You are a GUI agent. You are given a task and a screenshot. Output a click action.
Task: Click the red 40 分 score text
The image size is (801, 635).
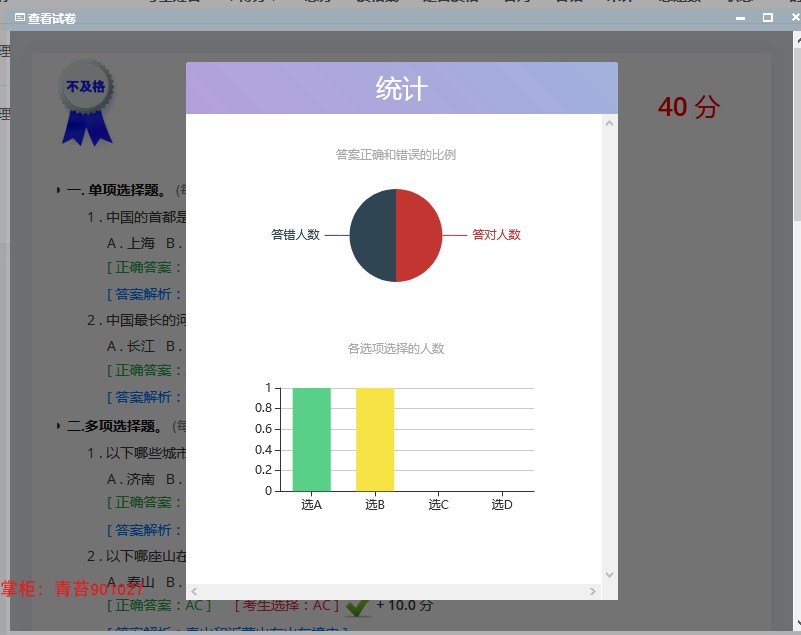(x=687, y=106)
